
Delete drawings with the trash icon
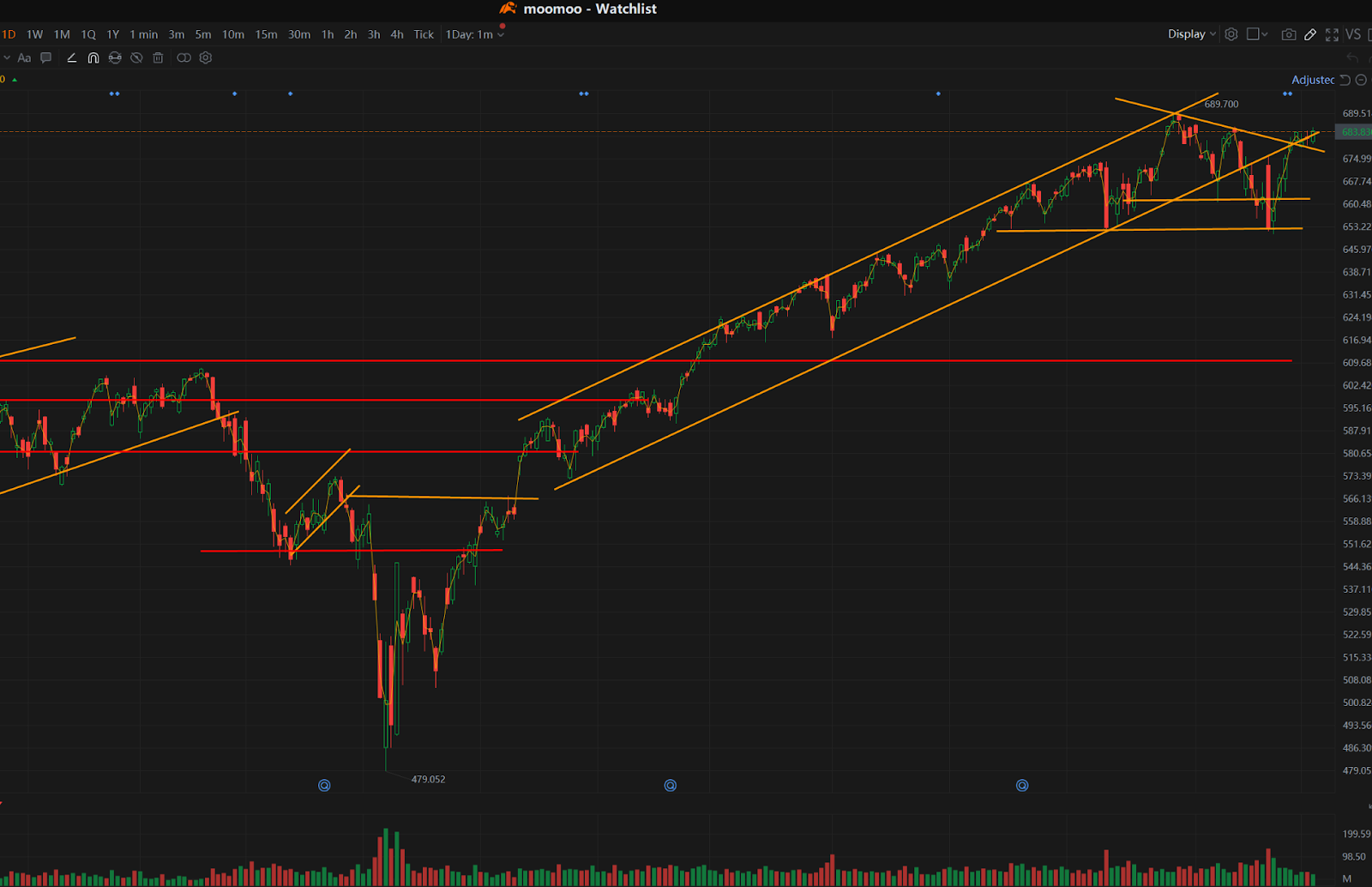point(158,58)
